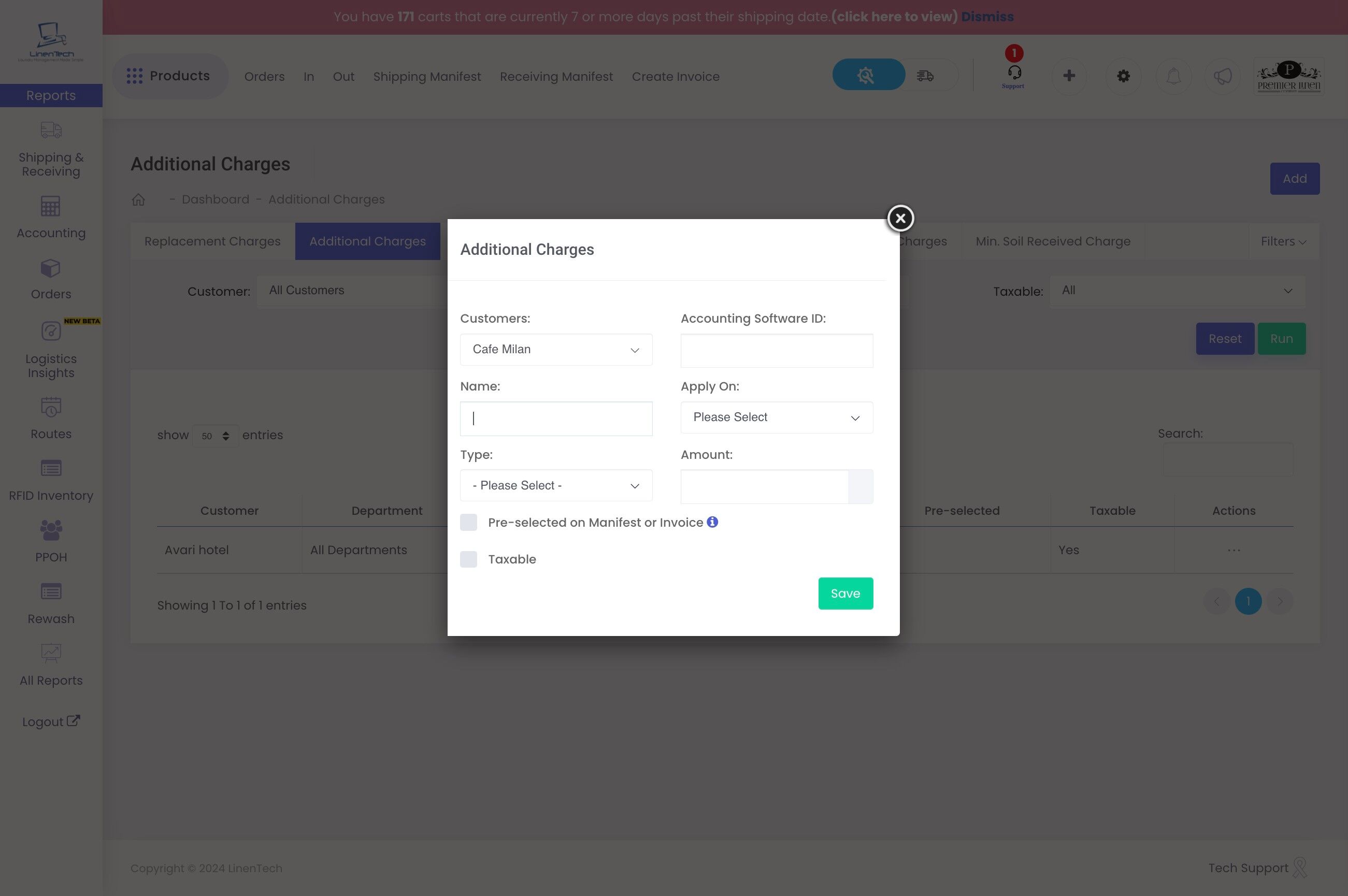This screenshot has height=896, width=1348.
Task: Switch to Replacement Charges tab
Action: [212, 241]
